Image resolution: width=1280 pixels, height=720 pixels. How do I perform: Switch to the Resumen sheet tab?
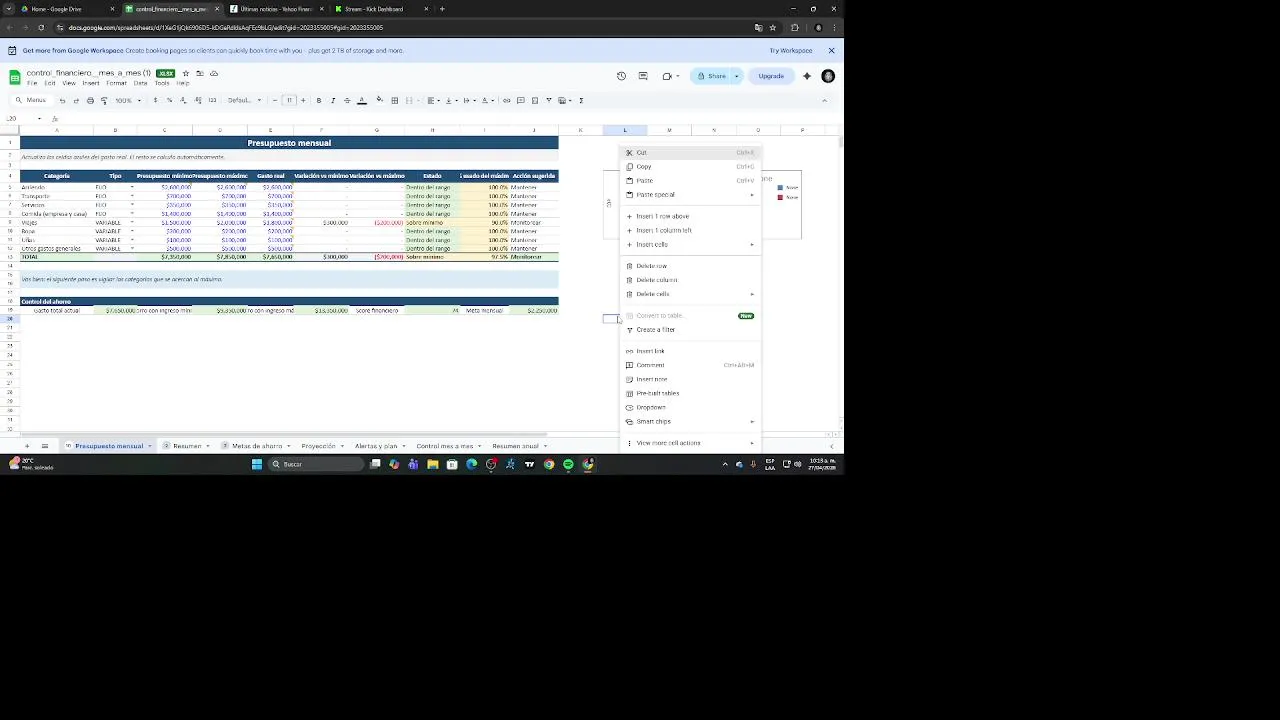[x=187, y=446]
